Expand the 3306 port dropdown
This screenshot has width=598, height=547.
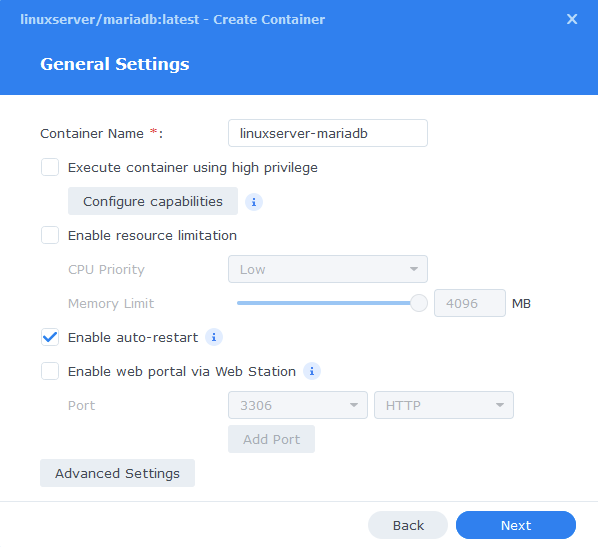[x=297, y=405]
